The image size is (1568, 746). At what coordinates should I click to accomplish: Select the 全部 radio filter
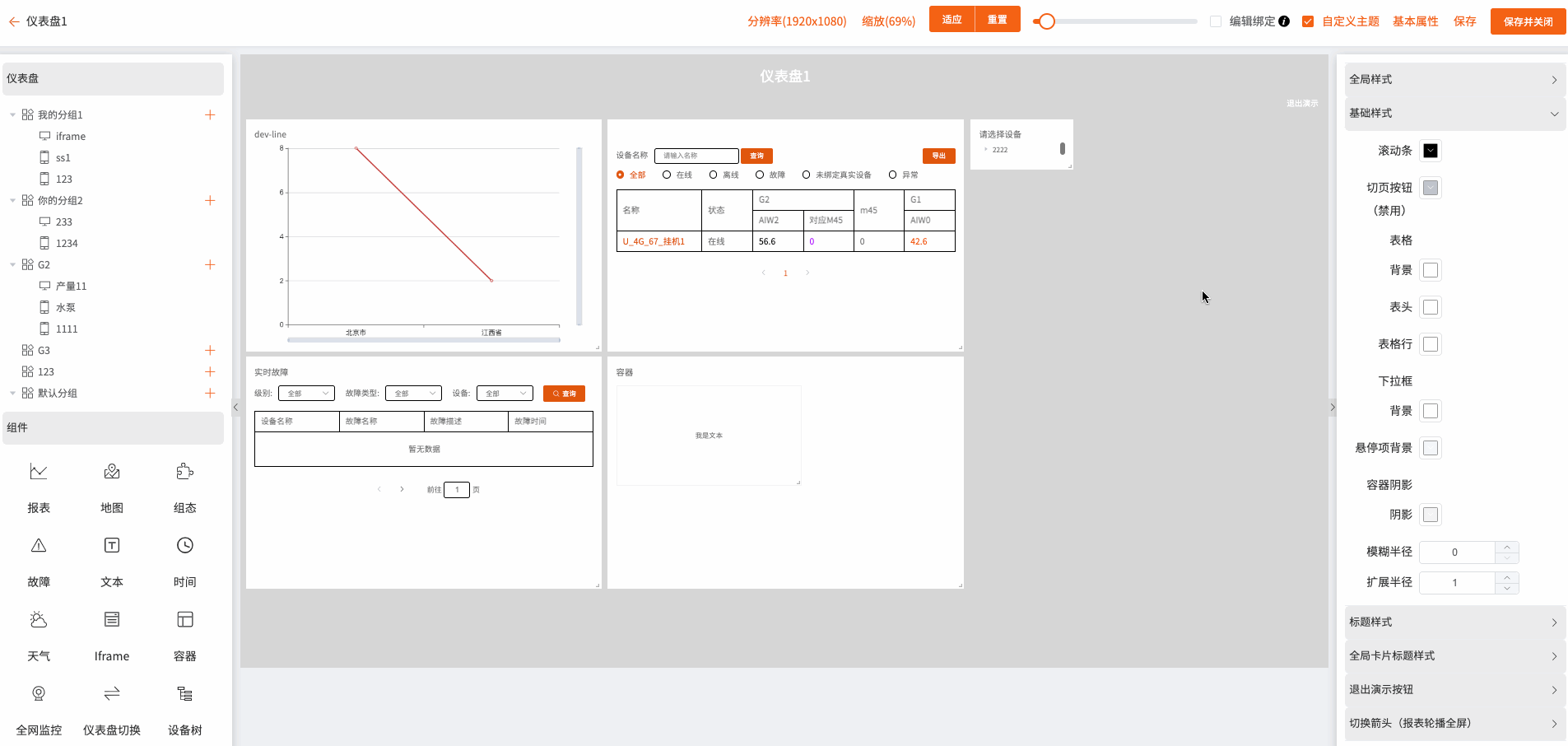pyautogui.click(x=621, y=175)
